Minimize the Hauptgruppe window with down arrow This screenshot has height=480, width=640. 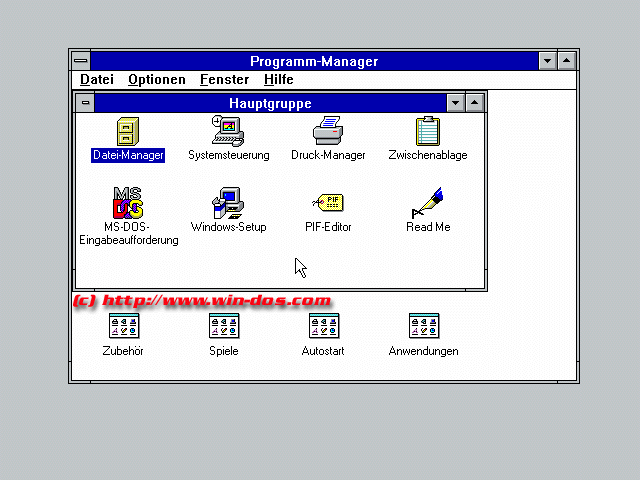456,103
